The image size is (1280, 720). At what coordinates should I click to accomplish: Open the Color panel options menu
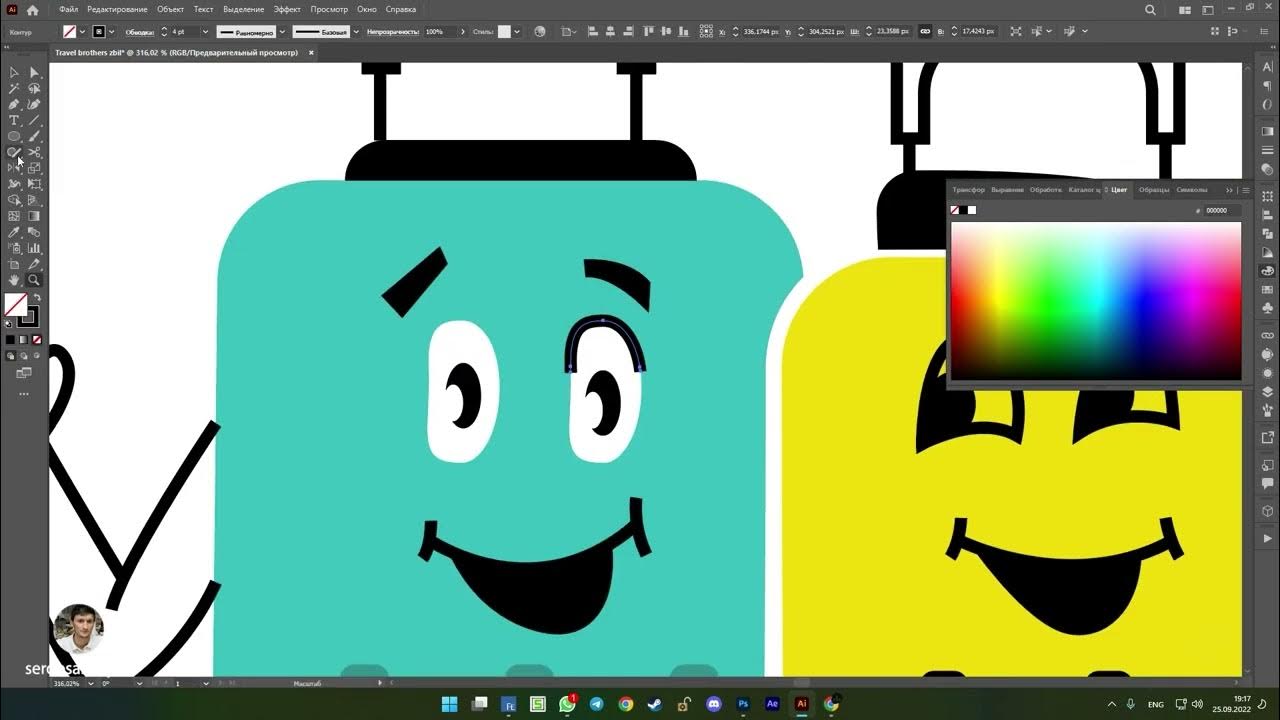coord(1245,190)
